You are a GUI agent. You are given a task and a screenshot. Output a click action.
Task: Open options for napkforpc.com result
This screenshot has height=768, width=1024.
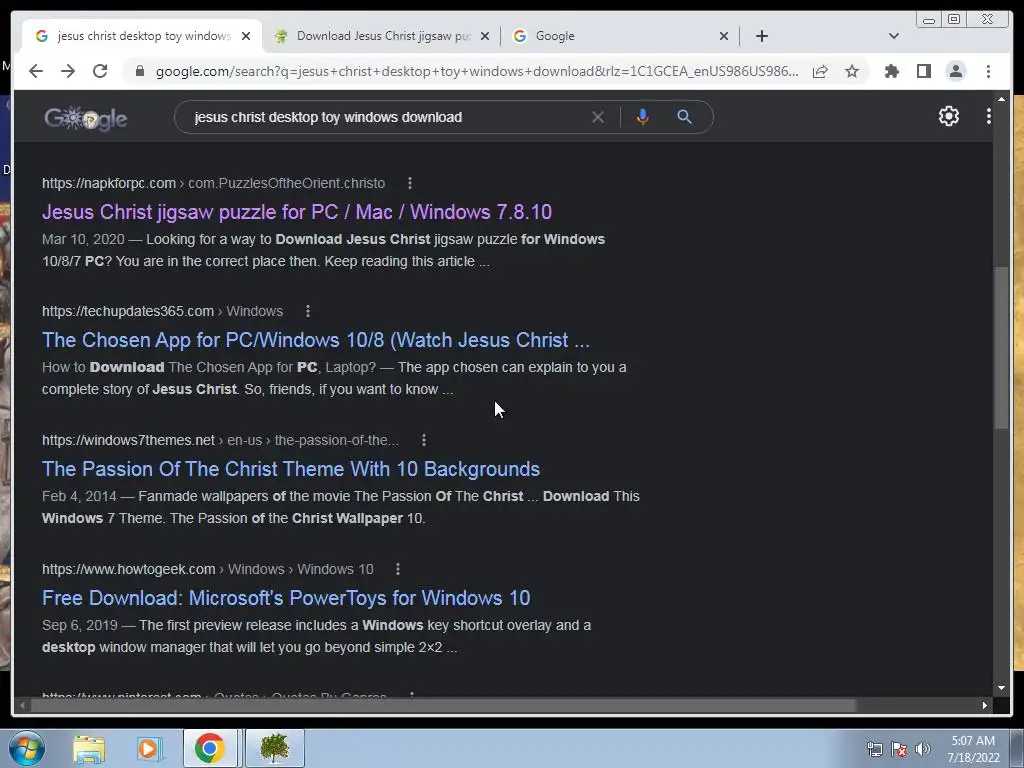point(409,184)
